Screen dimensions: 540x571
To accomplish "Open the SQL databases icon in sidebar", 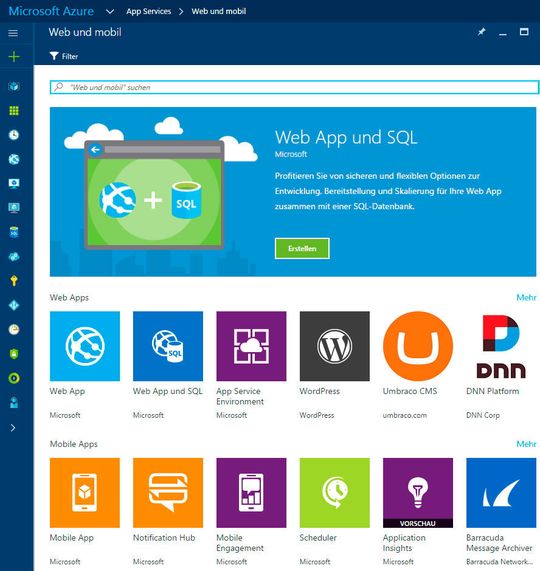I will tap(14, 232).
